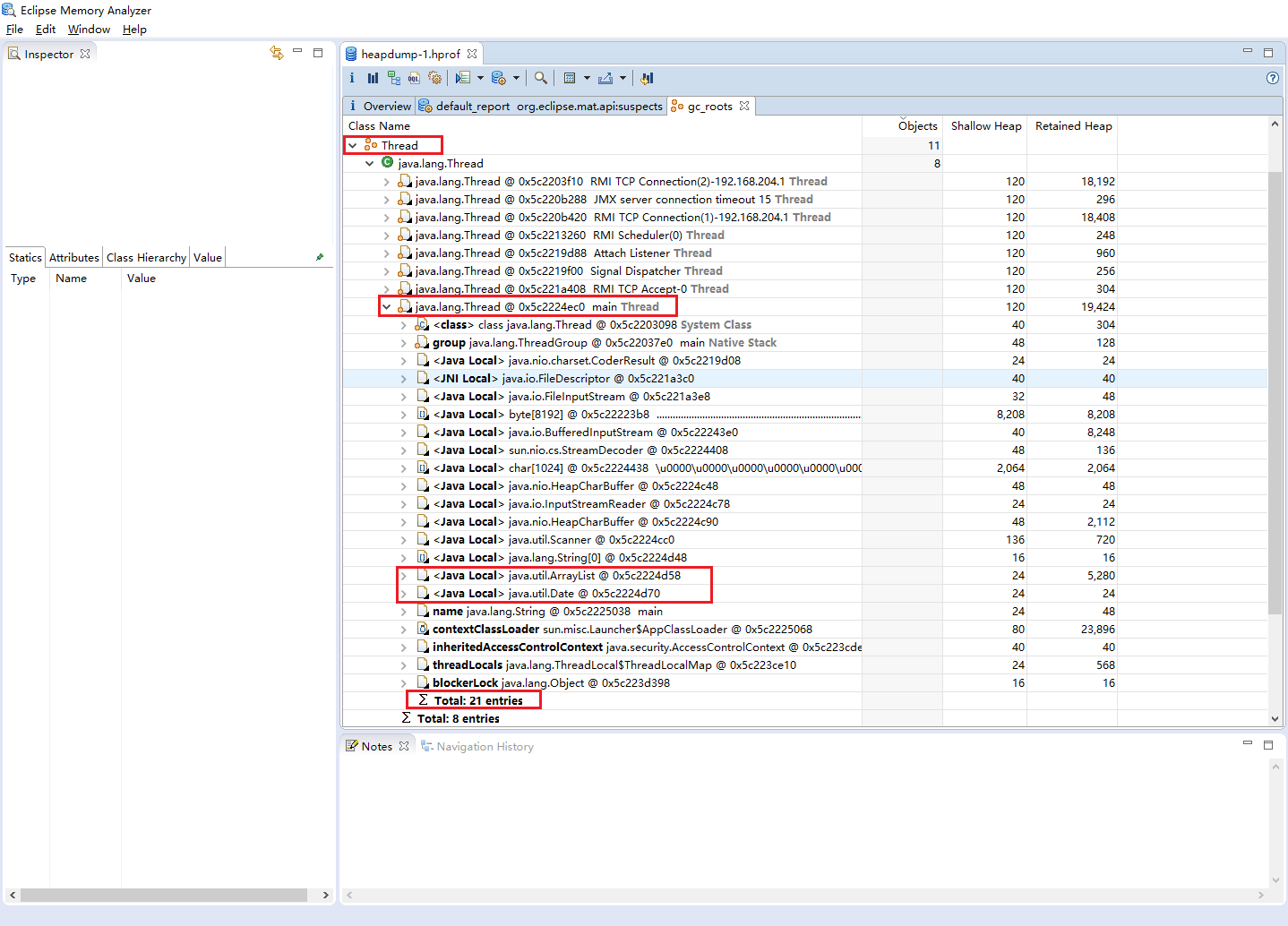Switch to the Value tab in Inspector

[x=208, y=257]
